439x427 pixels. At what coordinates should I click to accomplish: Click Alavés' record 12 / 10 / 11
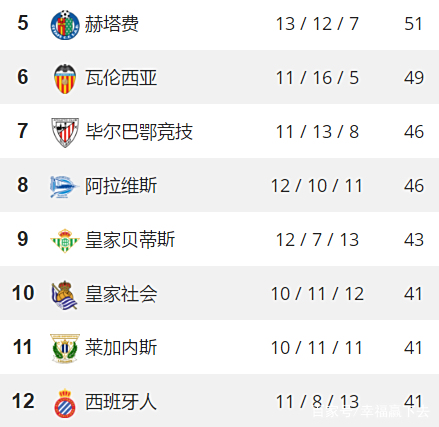coord(317,186)
